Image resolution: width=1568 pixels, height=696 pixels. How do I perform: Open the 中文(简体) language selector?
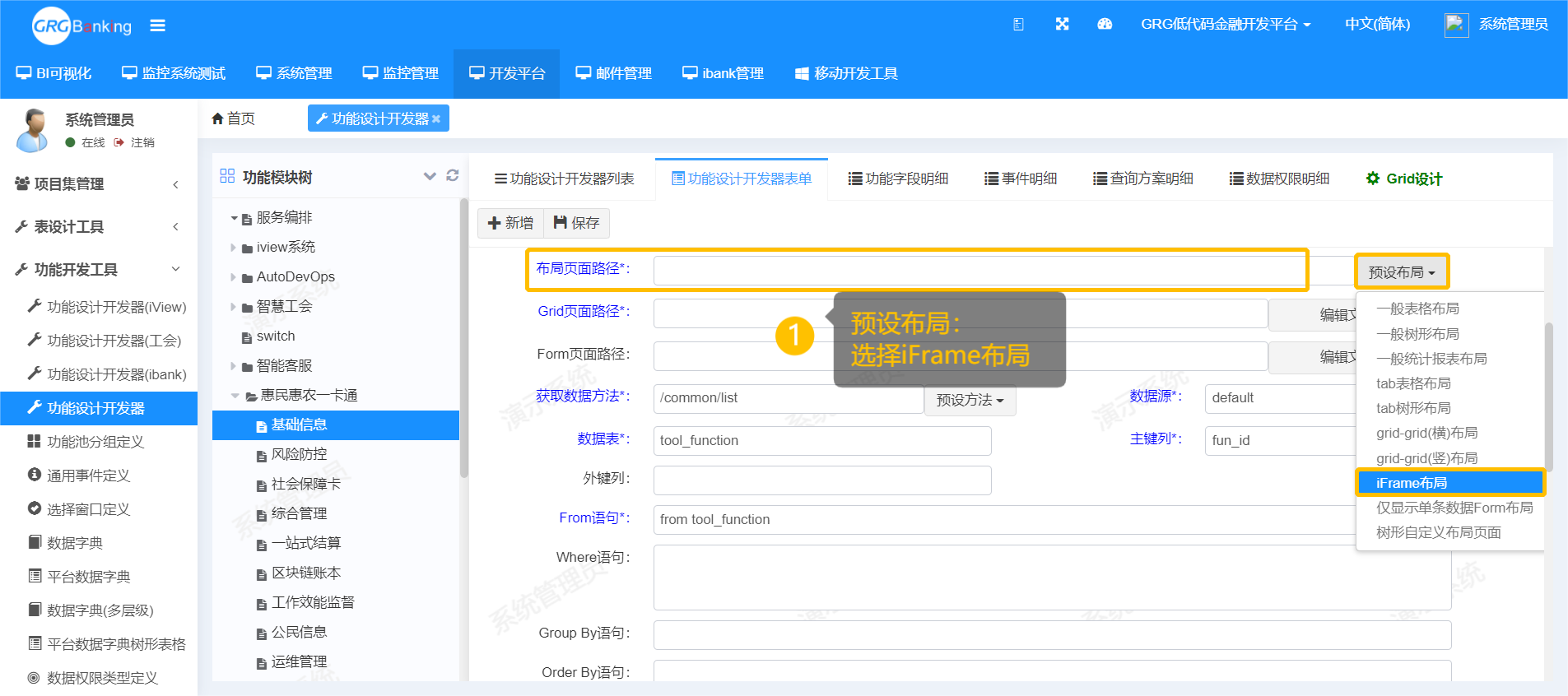pos(1377,25)
